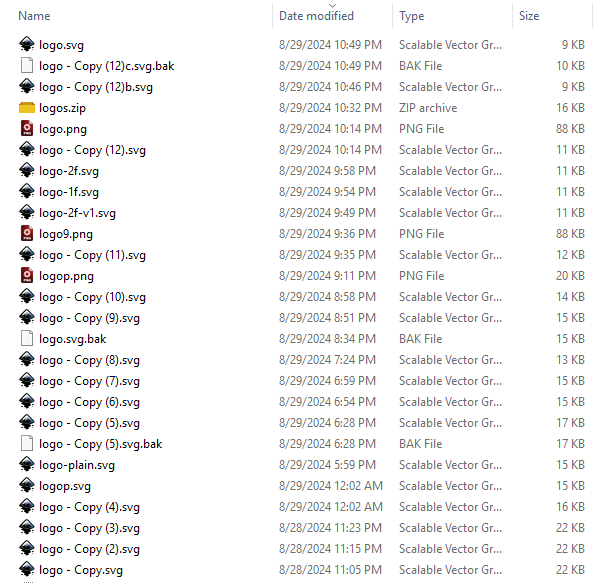The height and width of the screenshot is (583, 600).
Task: Click the date 8/29/2024 9:58 PM
Action: pos(327,171)
